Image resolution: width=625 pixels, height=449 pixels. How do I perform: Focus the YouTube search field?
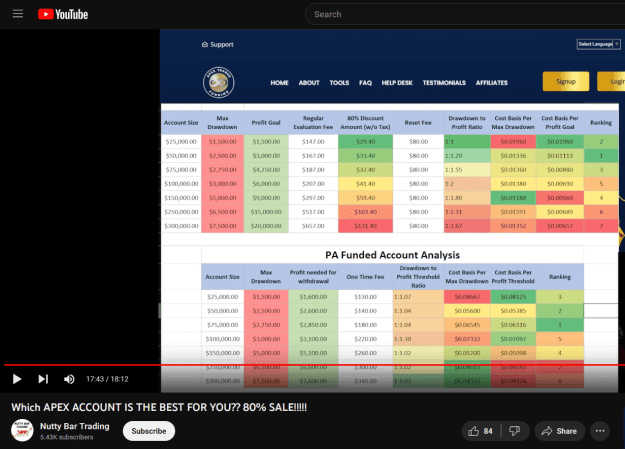coord(462,14)
